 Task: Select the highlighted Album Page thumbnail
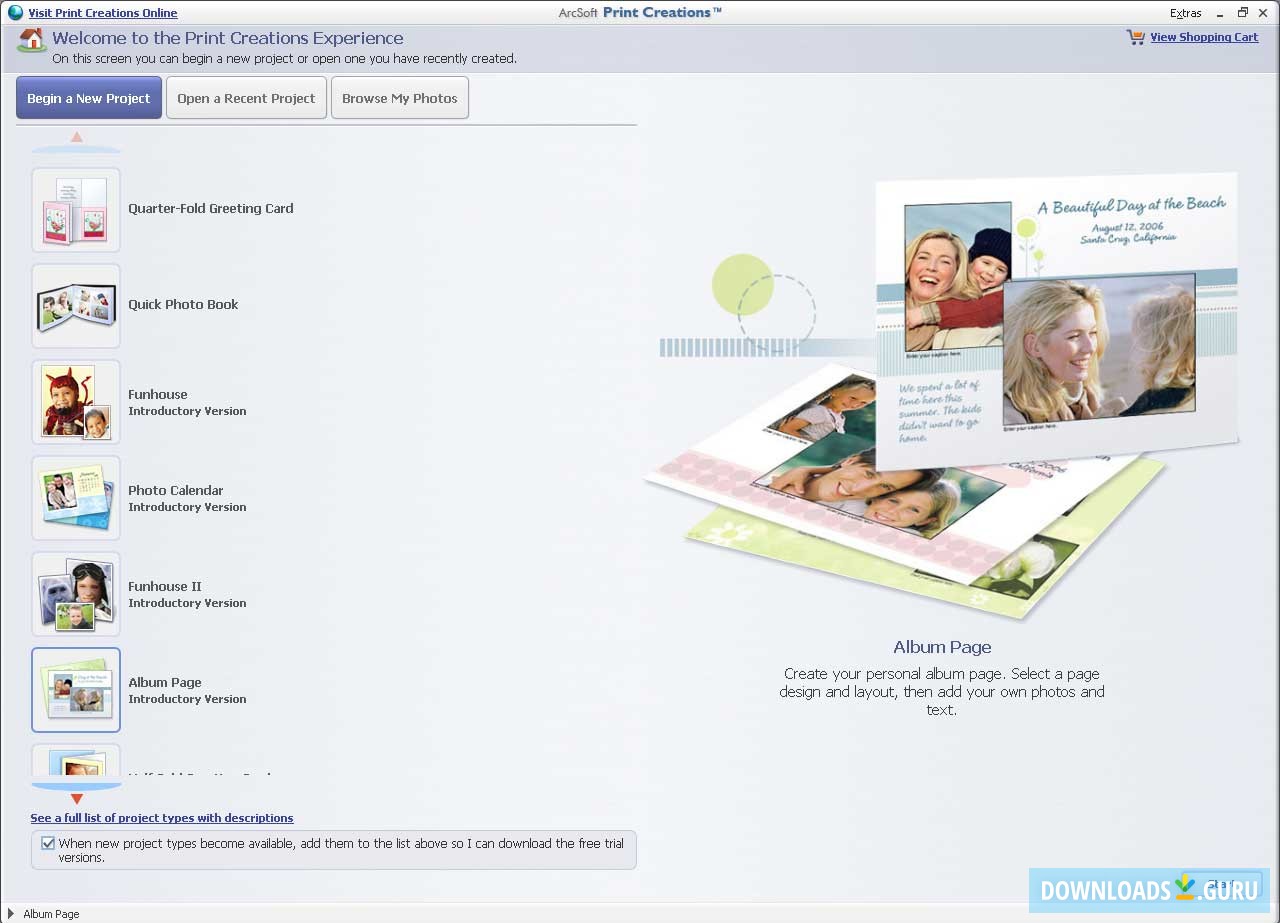click(76, 689)
